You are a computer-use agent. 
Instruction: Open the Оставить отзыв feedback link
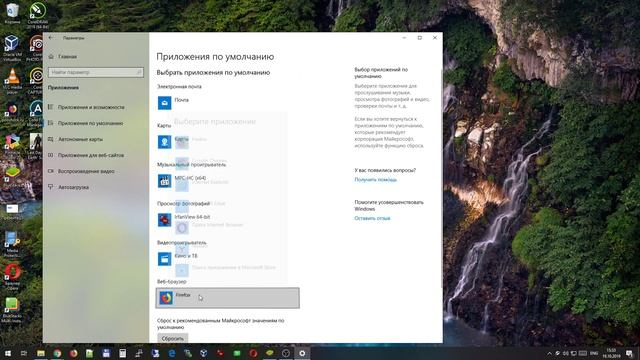click(372, 218)
